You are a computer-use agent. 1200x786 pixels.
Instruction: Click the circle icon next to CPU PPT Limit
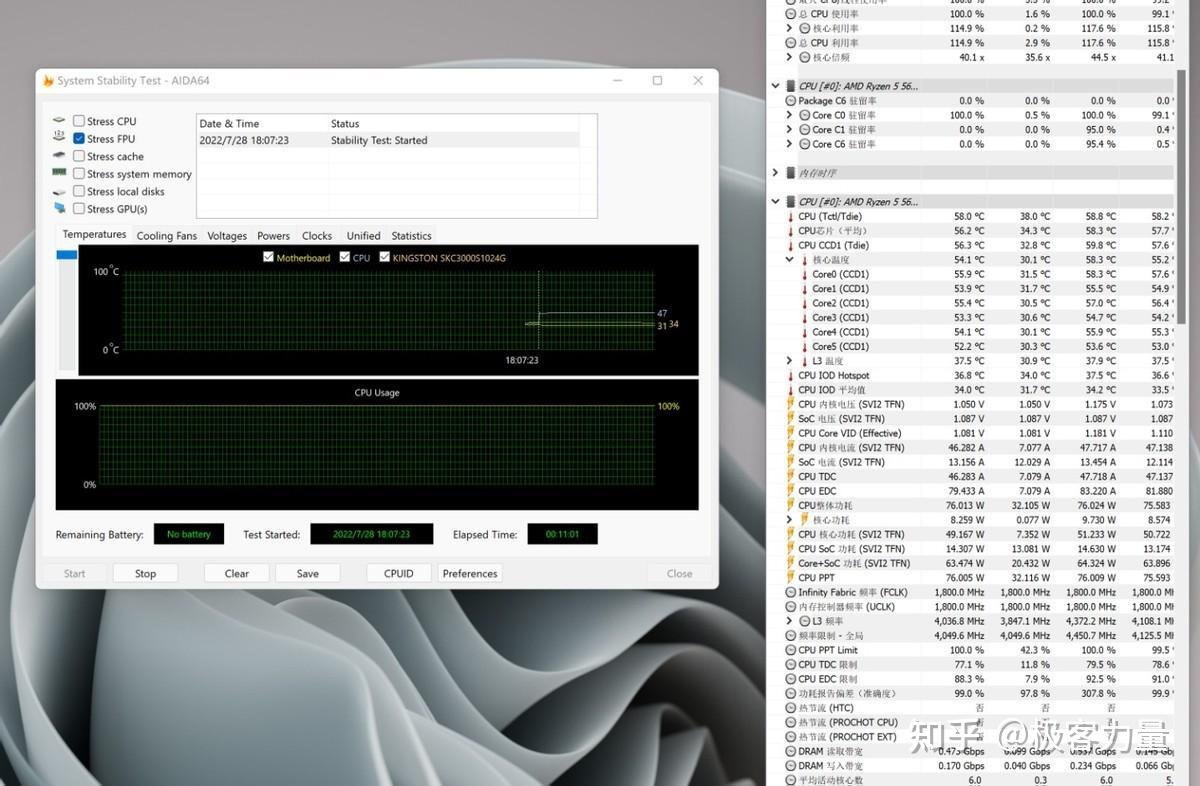click(790, 650)
